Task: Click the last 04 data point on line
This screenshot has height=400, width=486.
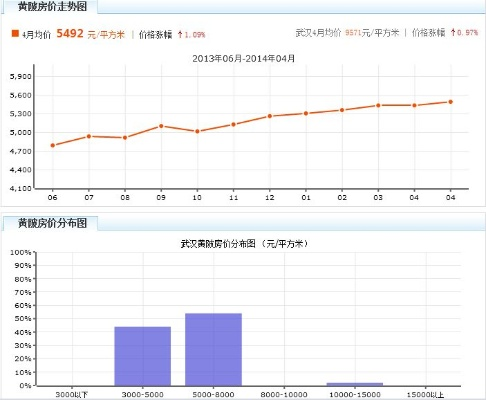Action: [x=451, y=102]
